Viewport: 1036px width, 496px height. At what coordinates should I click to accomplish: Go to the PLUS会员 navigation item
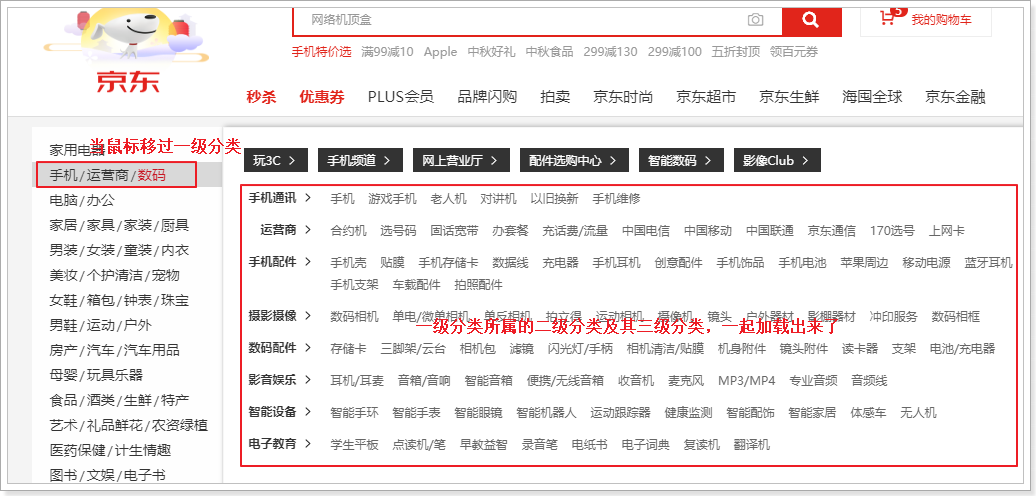coord(400,97)
